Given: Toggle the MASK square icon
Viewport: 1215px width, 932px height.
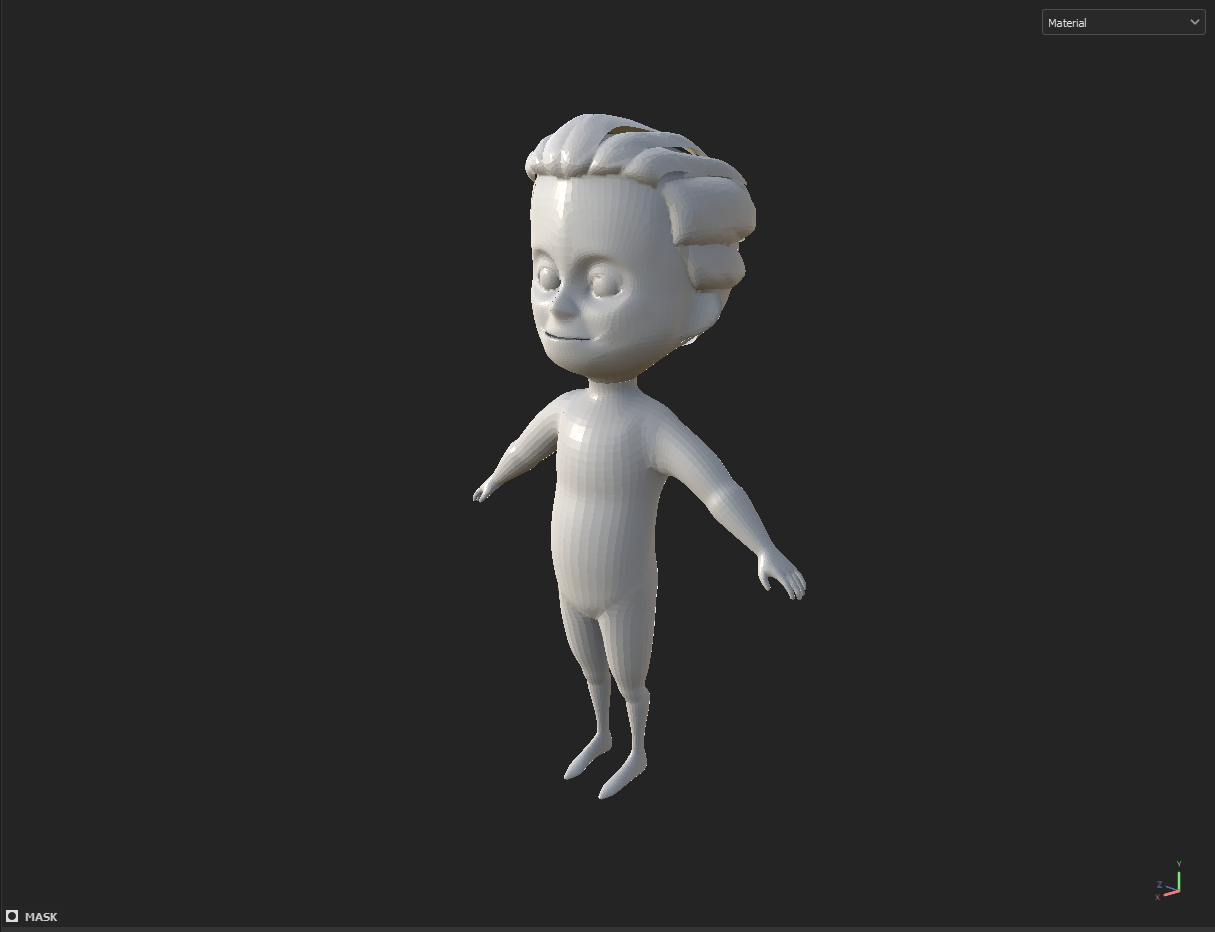Looking at the screenshot, I should point(12,916).
